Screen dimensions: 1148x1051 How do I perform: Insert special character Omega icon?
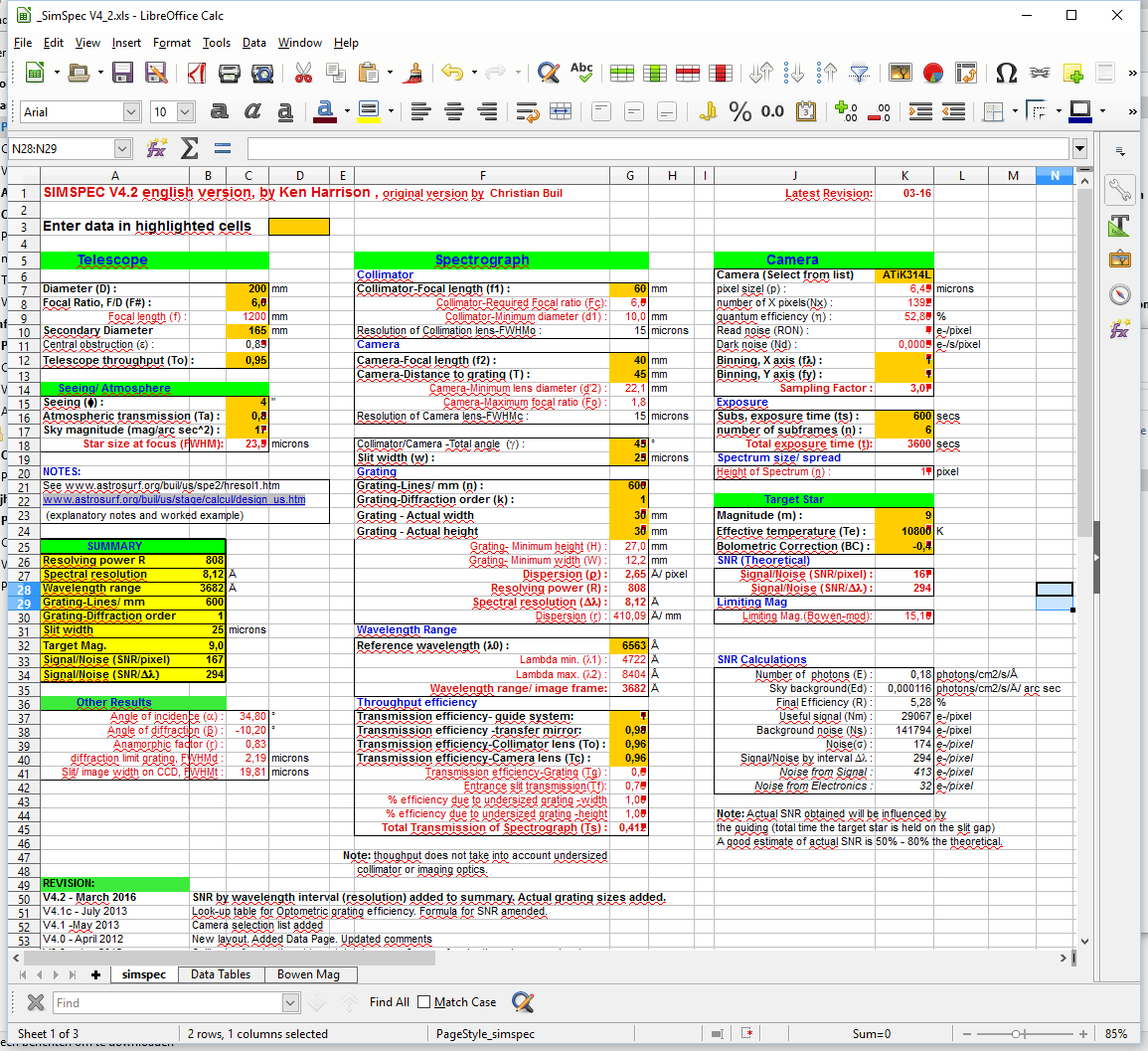1006,73
